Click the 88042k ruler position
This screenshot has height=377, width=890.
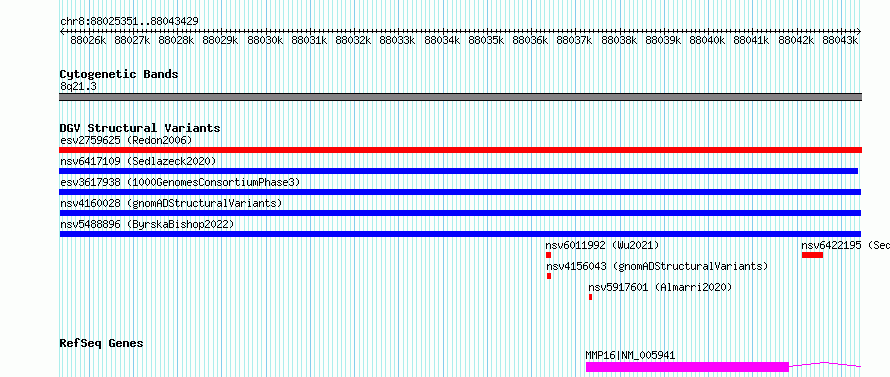click(796, 40)
